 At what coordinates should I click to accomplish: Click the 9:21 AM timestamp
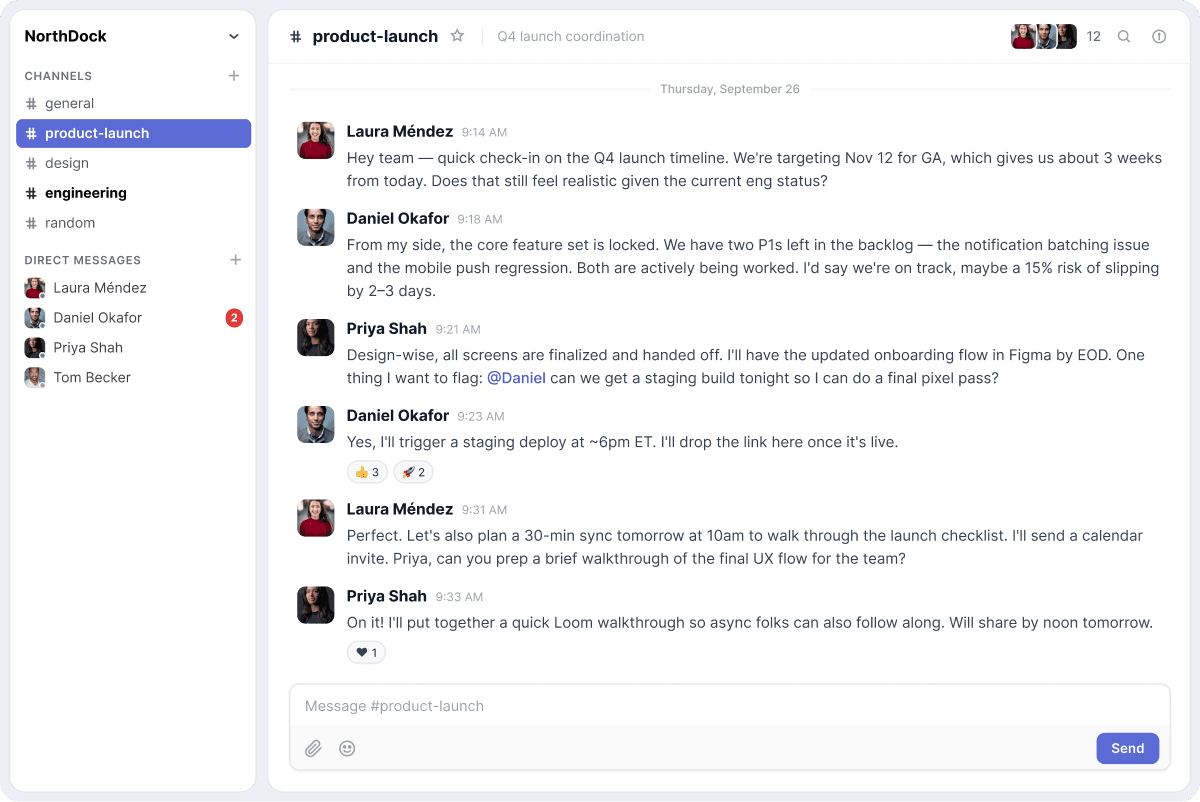coord(458,329)
